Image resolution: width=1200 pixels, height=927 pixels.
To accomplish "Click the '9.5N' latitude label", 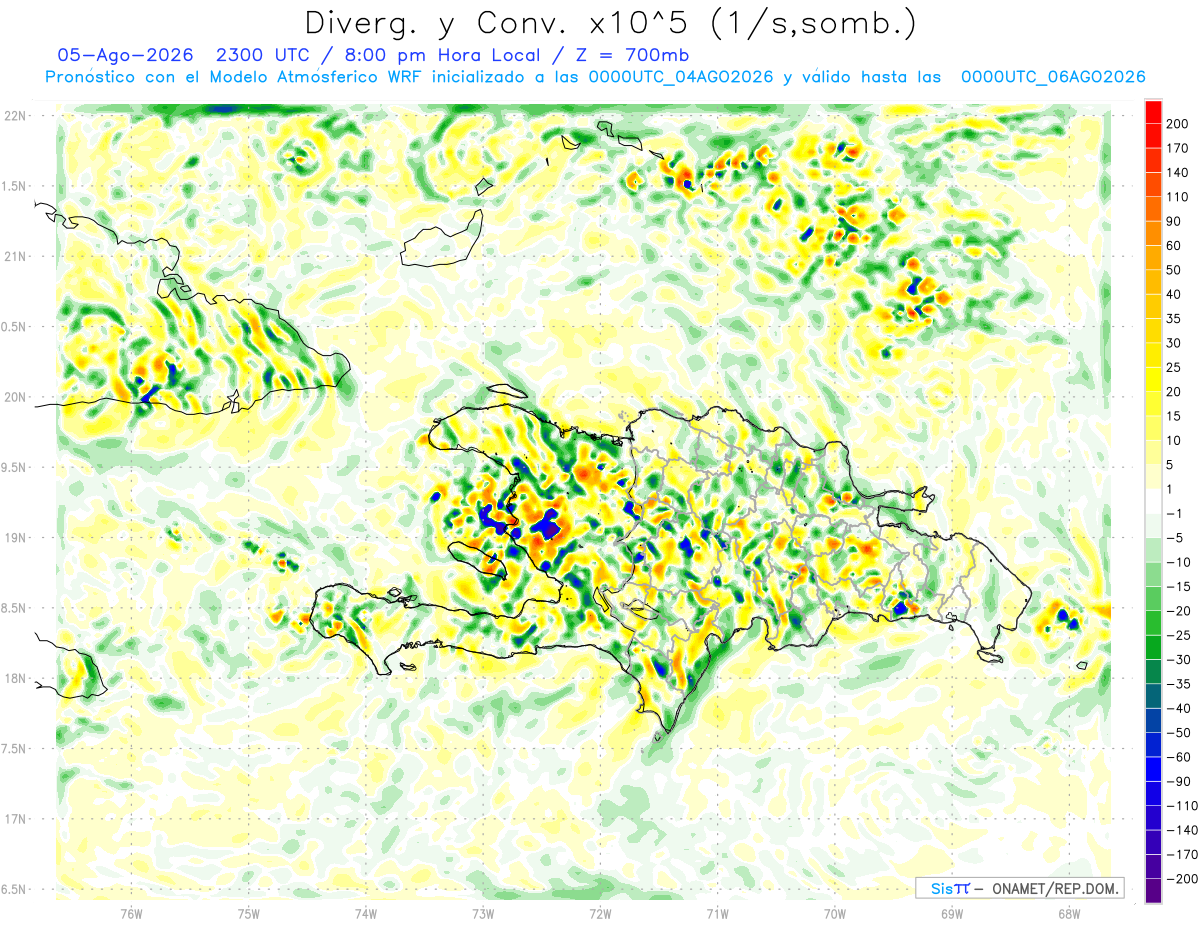I will 13,467.
